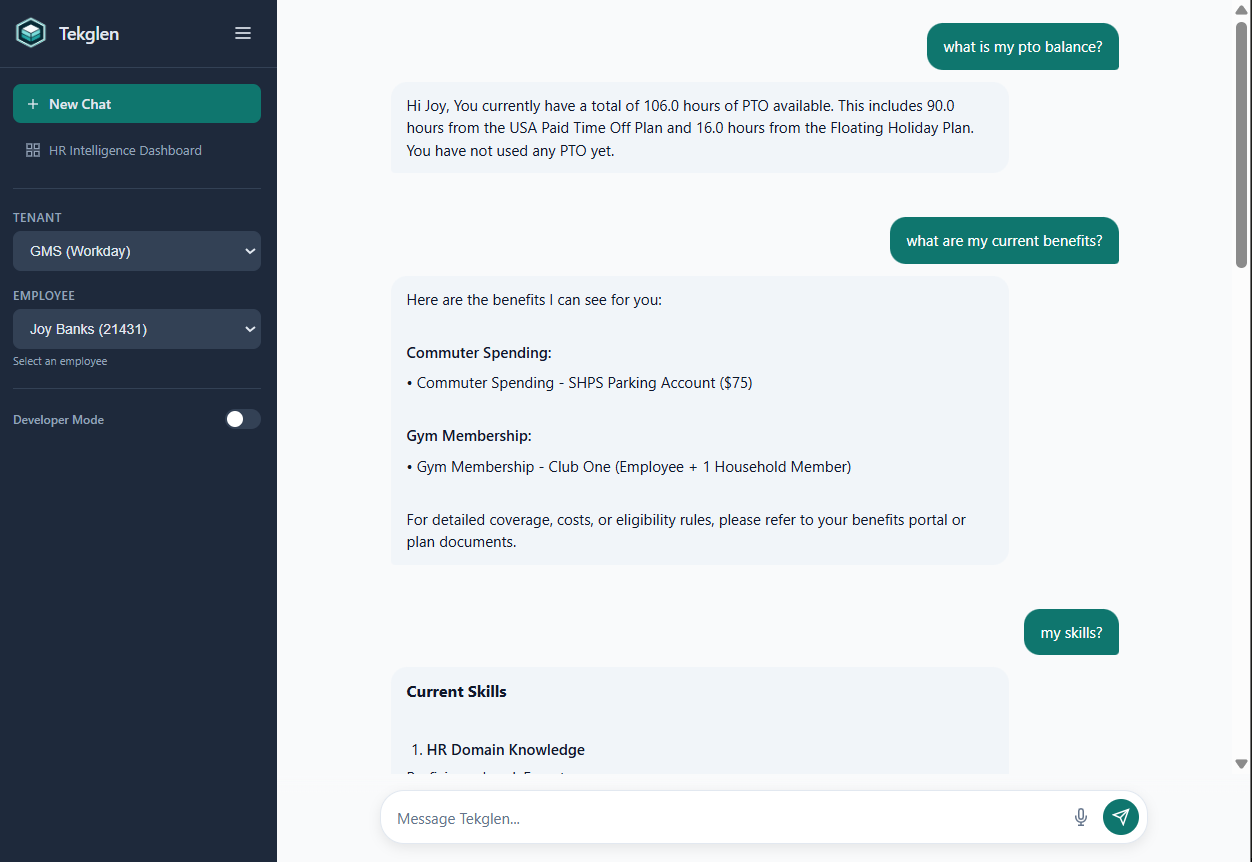The image size is (1252, 862).
Task: Click the 'what is my pto balance?' bubble
Action: point(1022,46)
